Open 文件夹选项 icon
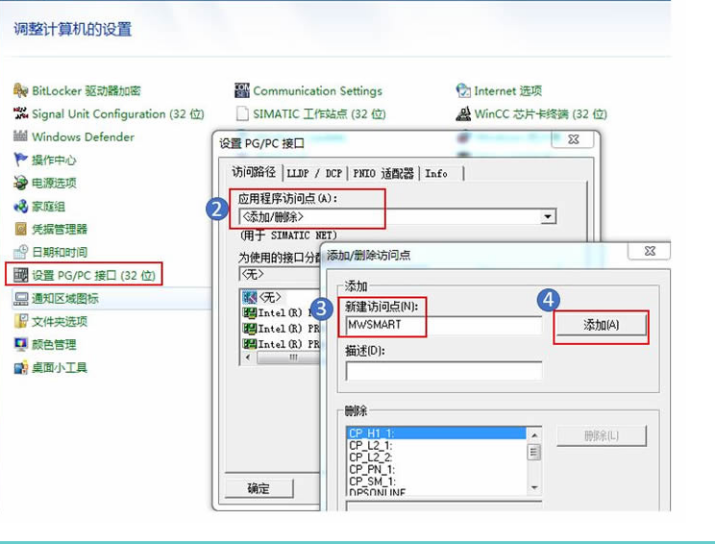716x545 pixels. point(21,321)
